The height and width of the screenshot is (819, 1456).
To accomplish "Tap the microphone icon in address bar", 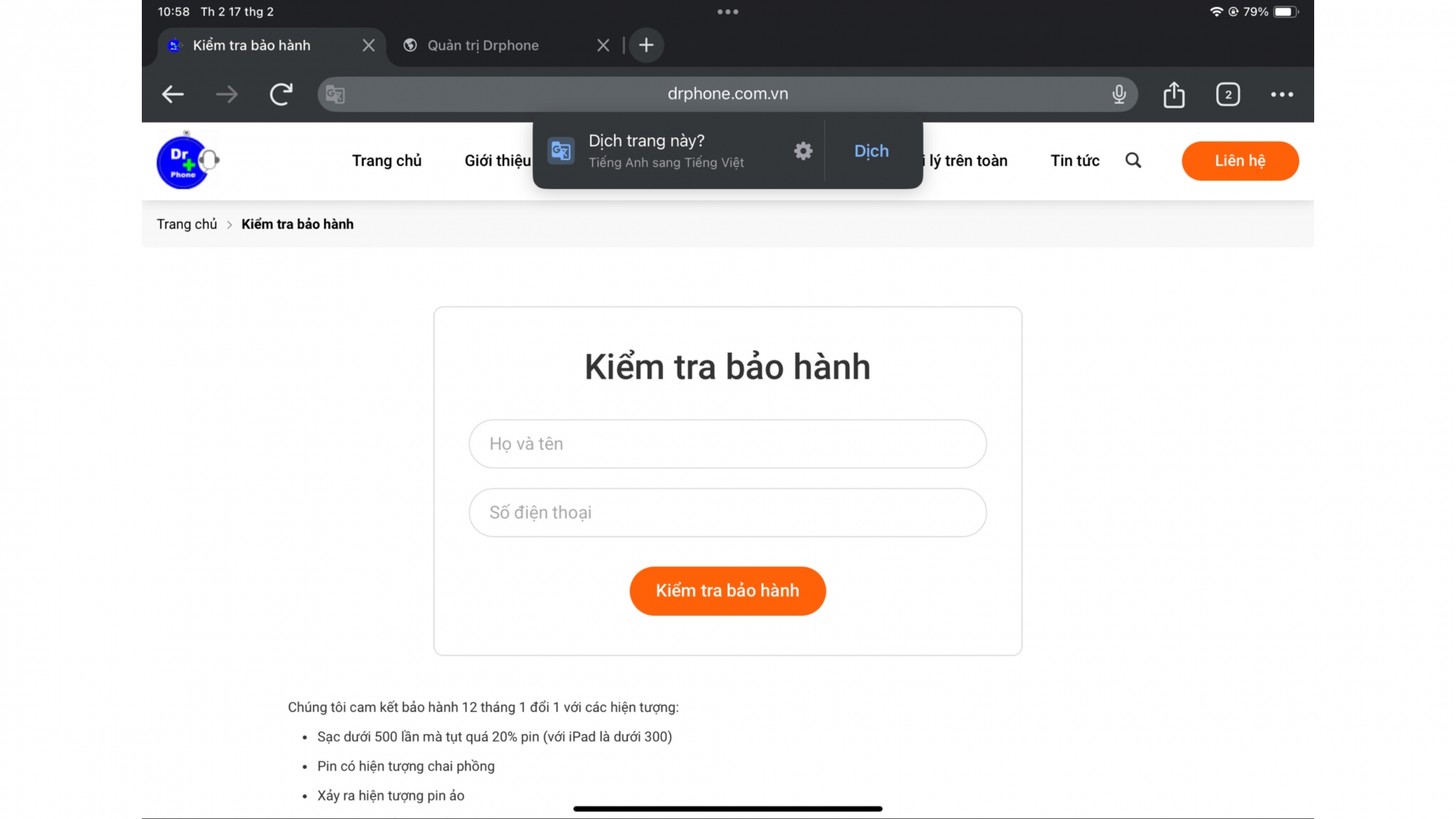I will pyautogui.click(x=1119, y=94).
